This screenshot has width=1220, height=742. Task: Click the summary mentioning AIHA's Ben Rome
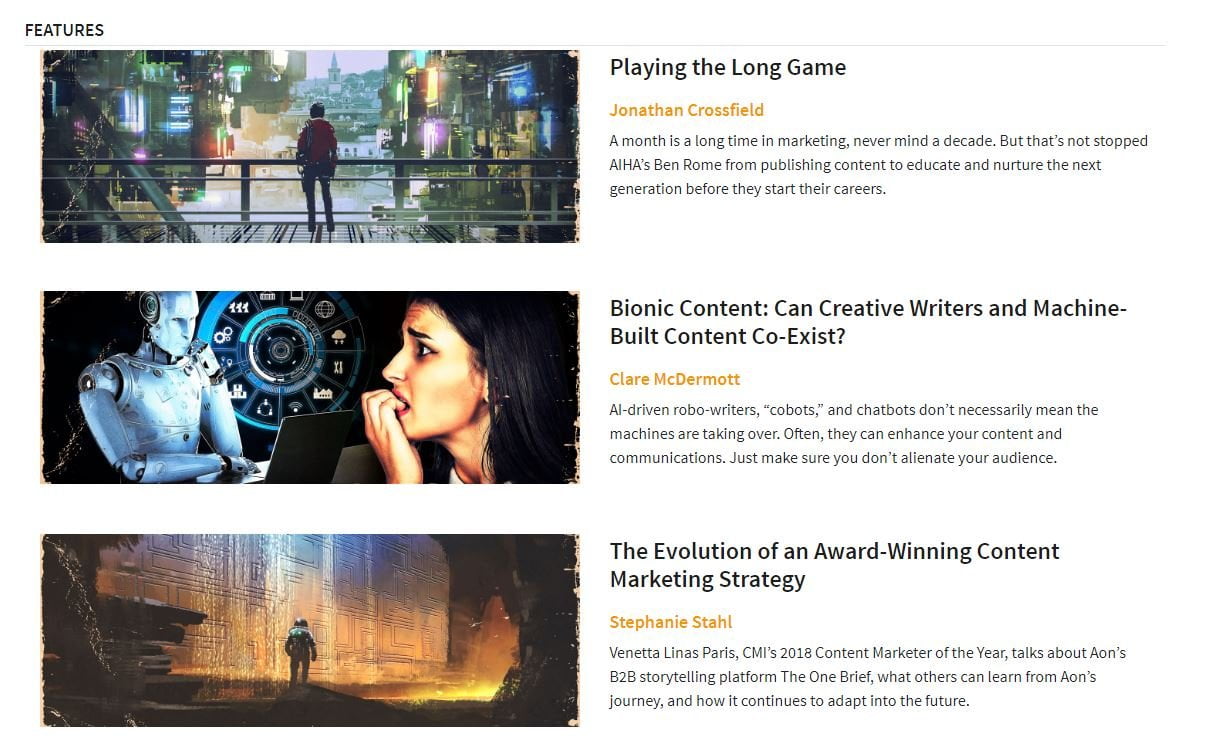(x=879, y=165)
